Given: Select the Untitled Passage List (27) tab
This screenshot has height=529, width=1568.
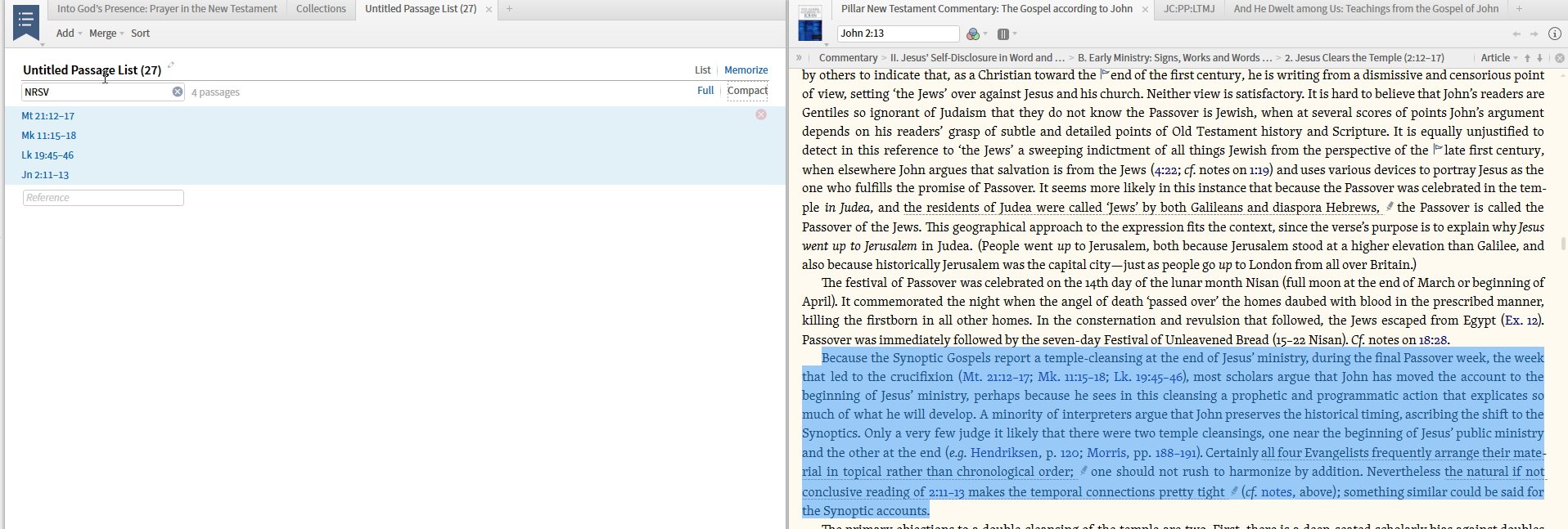Looking at the screenshot, I should [x=421, y=9].
